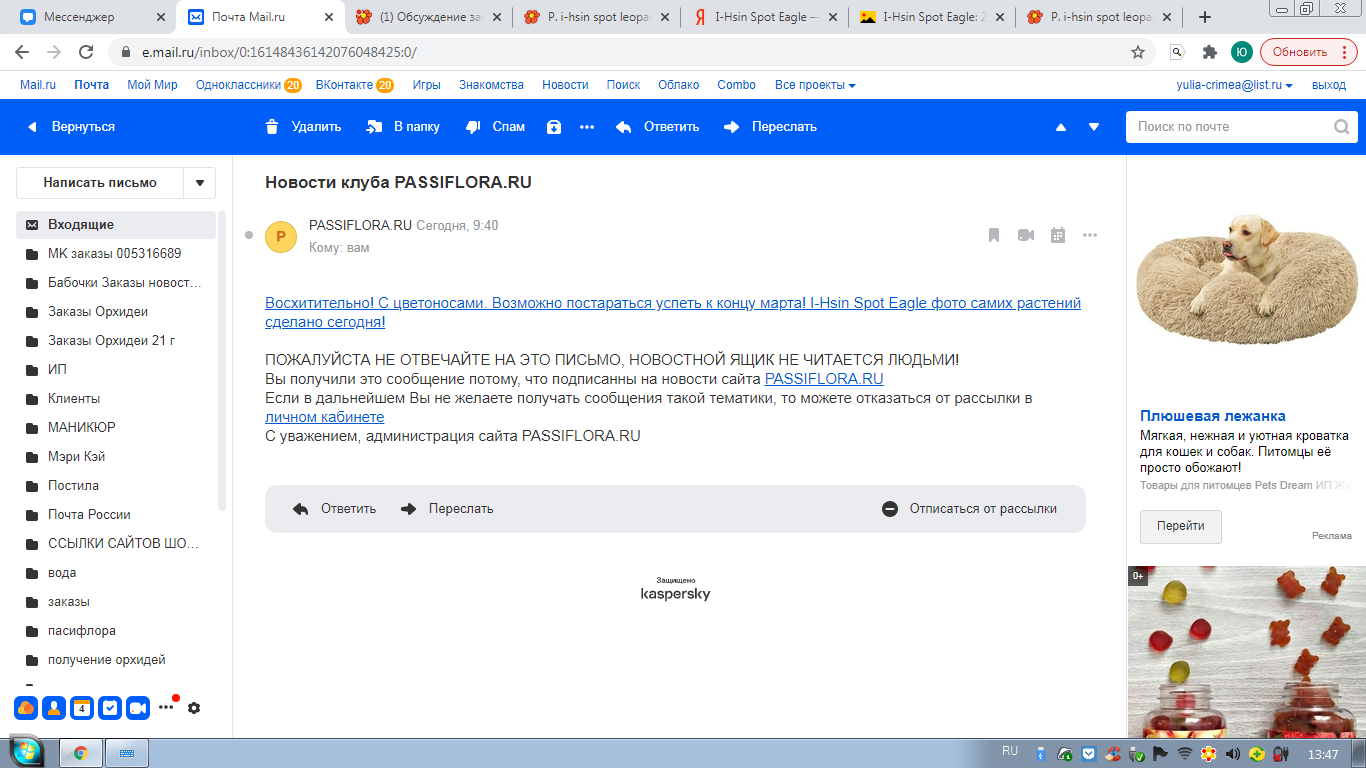Bookmark this page with the Chrome star icon
The width and height of the screenshot is (1366, 768).
(1137, 52)
